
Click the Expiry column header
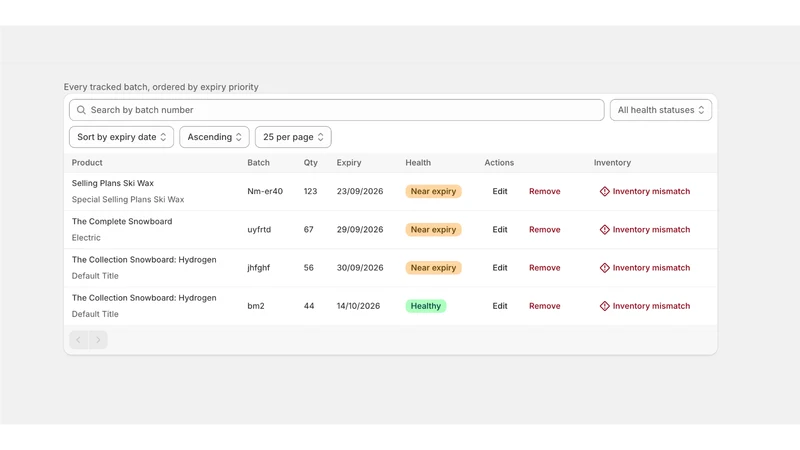[349, 163]
